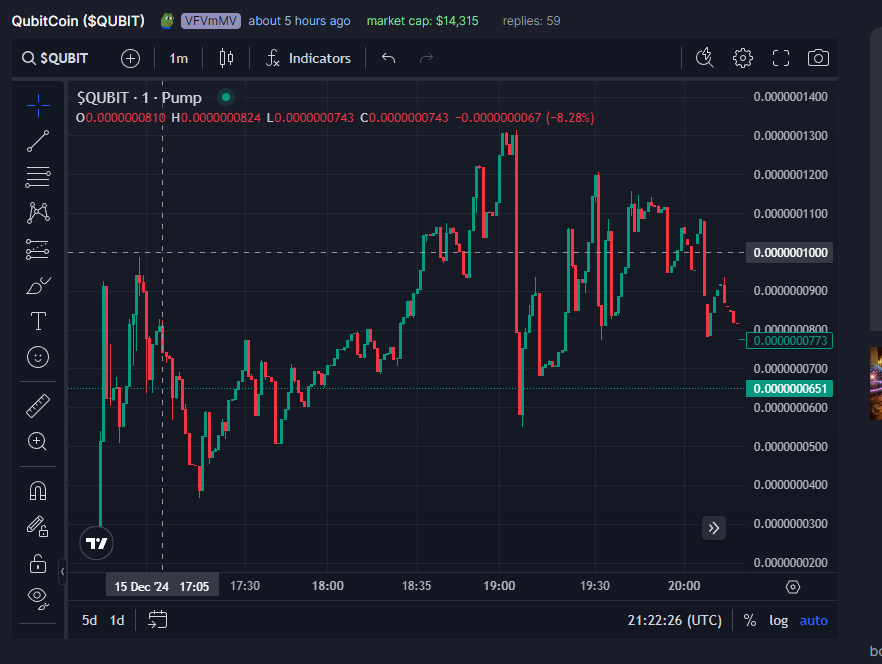Select the crosshair cursor tool
This screenshot has height=664, width=882.
tap(38, 105)
